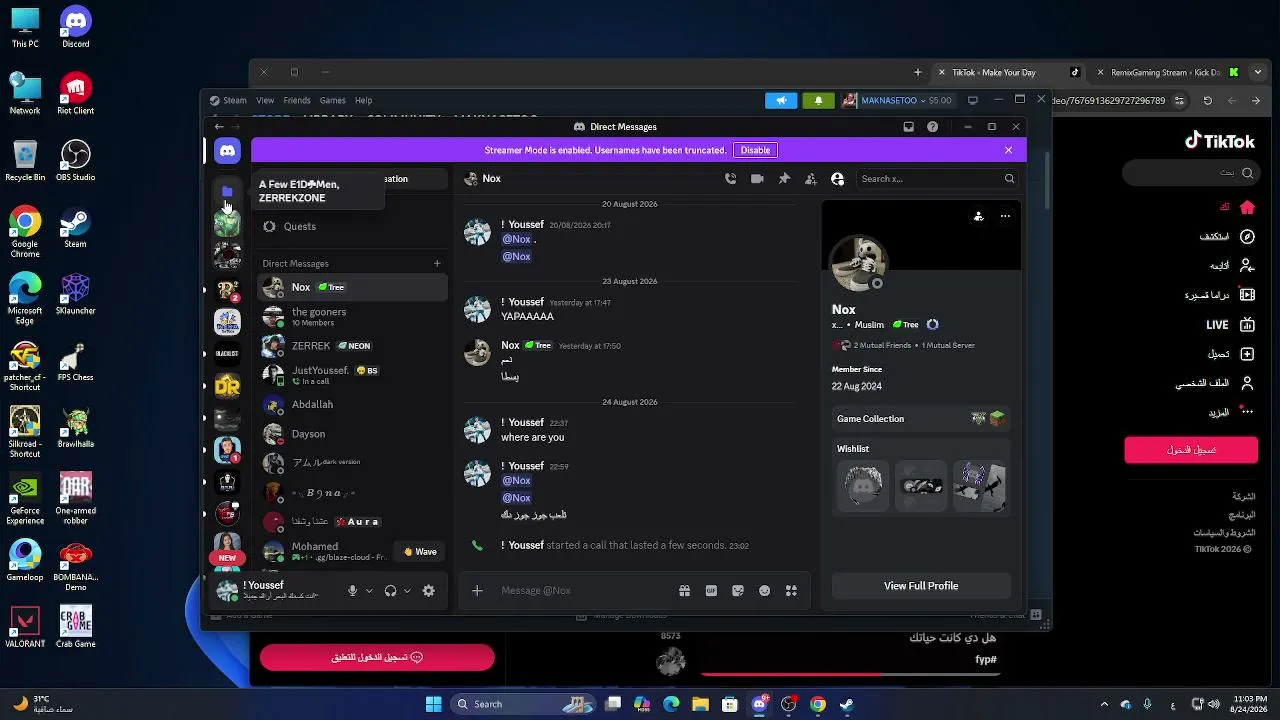The height and width of the screenshot is (720, 1280).
Task: Open Abdallah direct message
Action: (x=352, y=405)
